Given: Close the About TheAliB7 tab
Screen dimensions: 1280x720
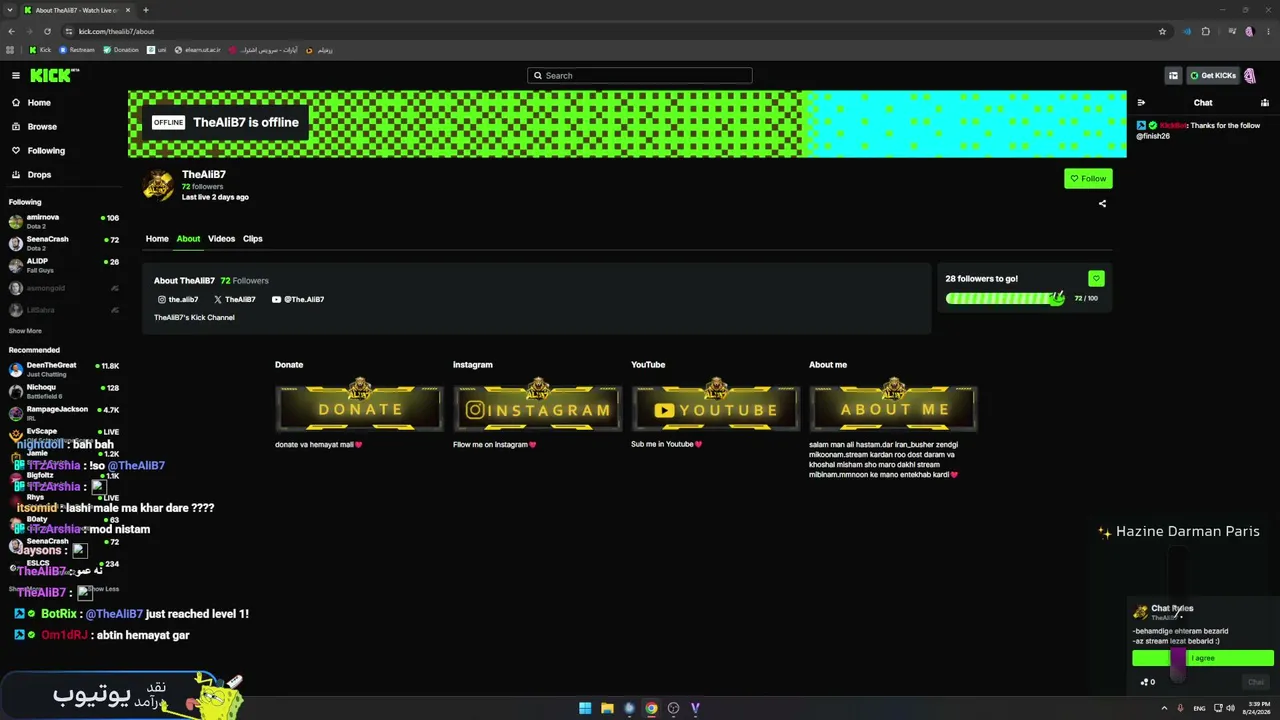Looking at the screenshot, I should pyautogui.click(x=128, y=10).
